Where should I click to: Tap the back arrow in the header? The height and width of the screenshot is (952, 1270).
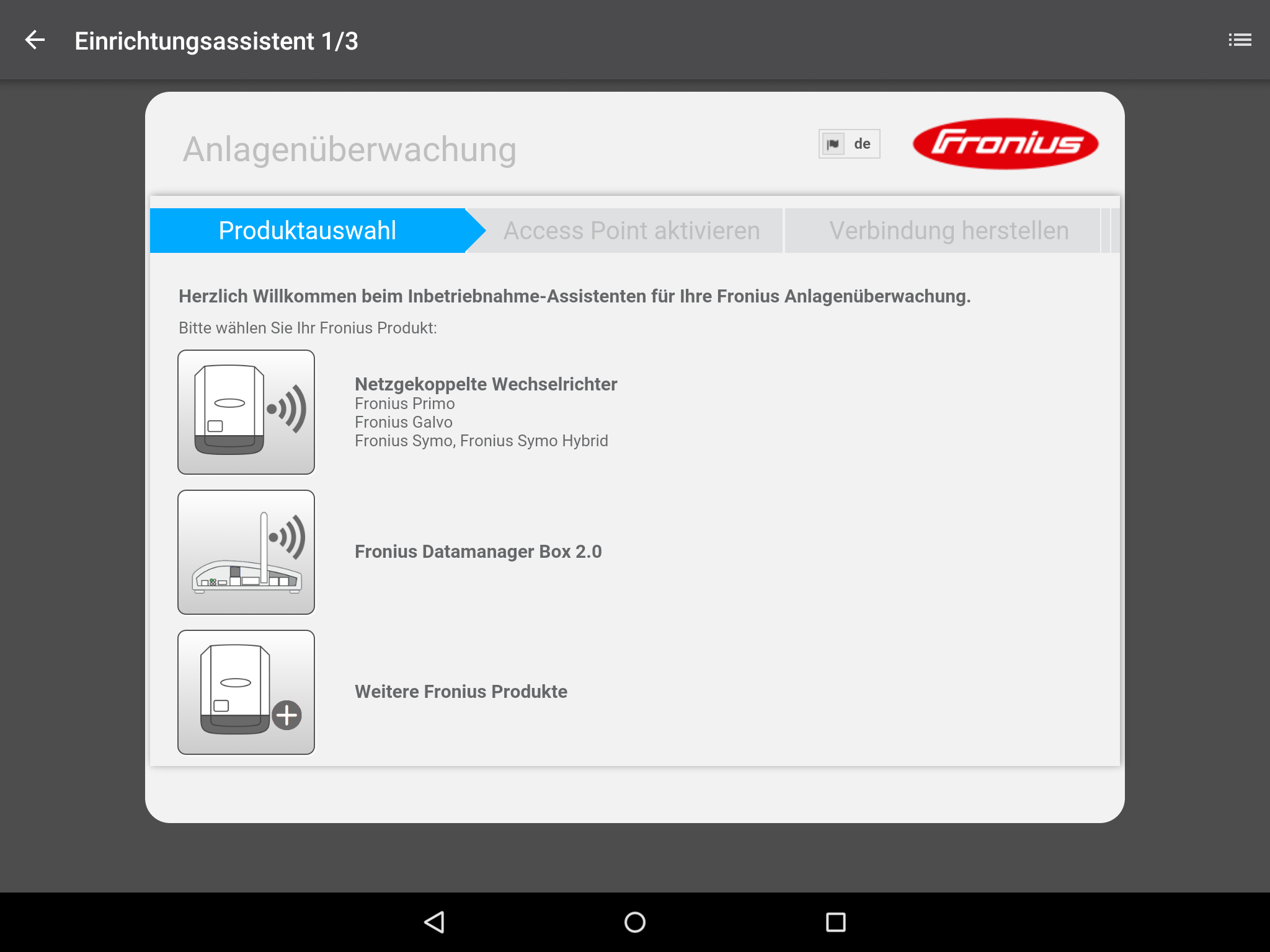coord(35,40)
